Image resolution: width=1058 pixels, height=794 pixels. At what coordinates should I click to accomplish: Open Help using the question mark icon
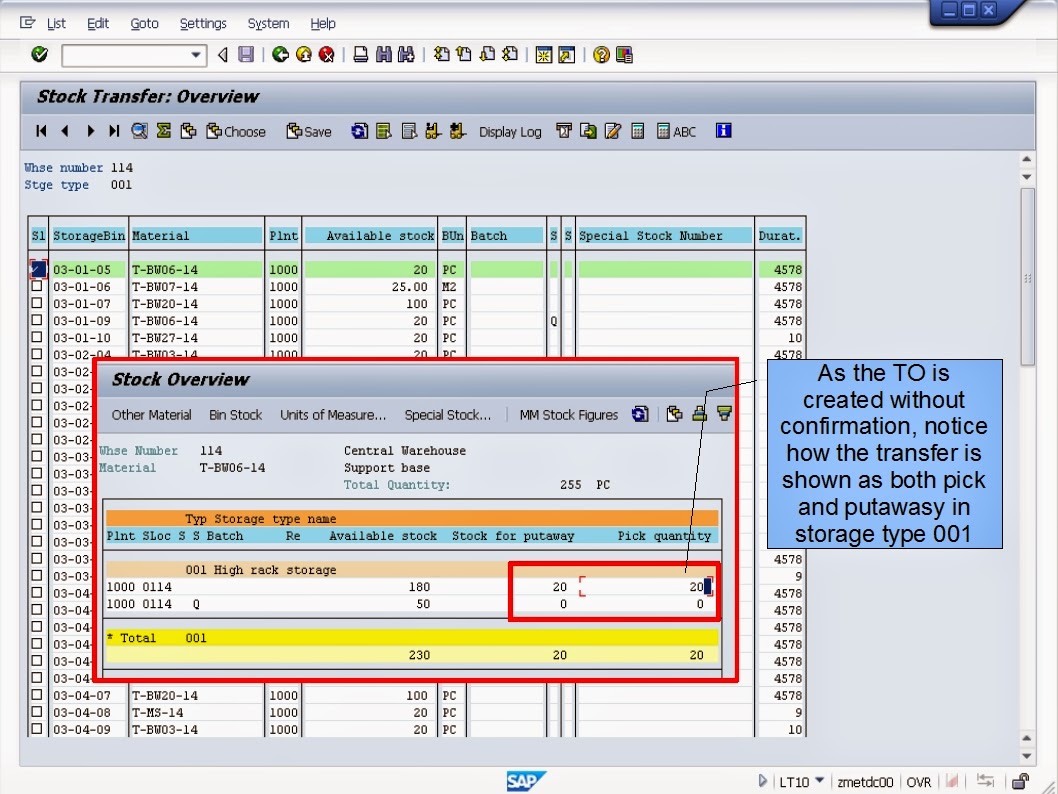(x=600, y=55)
